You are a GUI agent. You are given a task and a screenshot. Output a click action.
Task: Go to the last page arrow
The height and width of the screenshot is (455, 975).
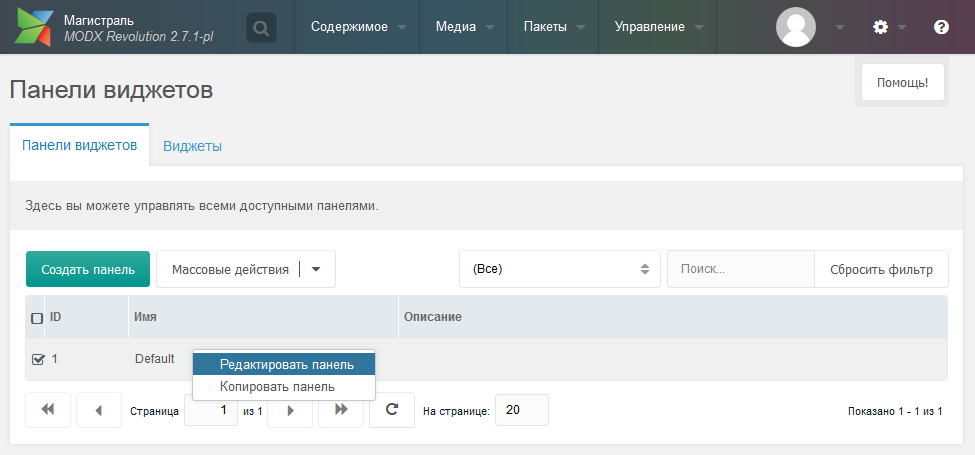[341, 410]
